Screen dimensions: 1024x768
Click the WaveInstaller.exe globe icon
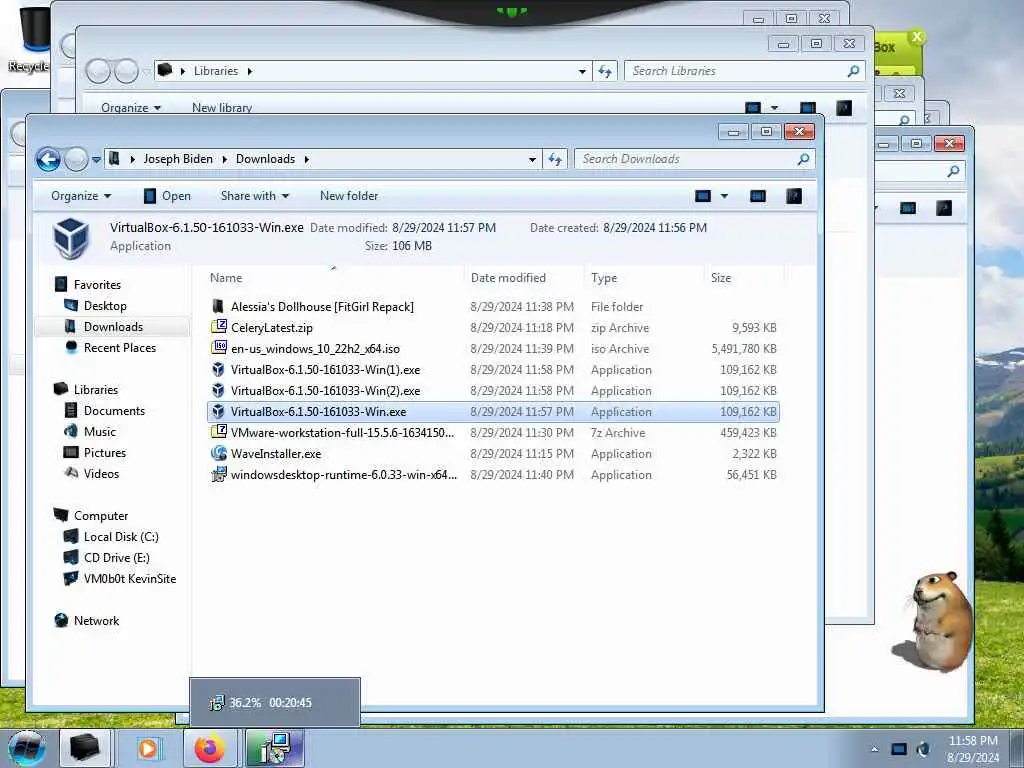pos(219,453)
